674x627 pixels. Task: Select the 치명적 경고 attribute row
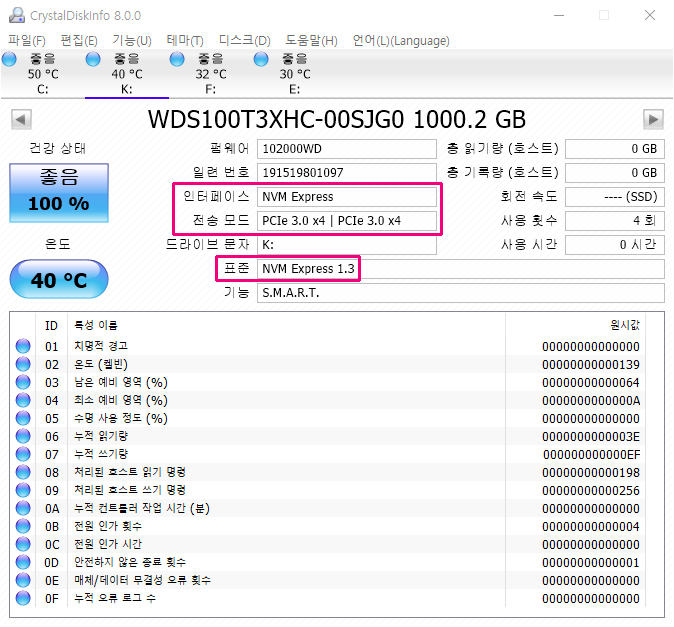328,346
